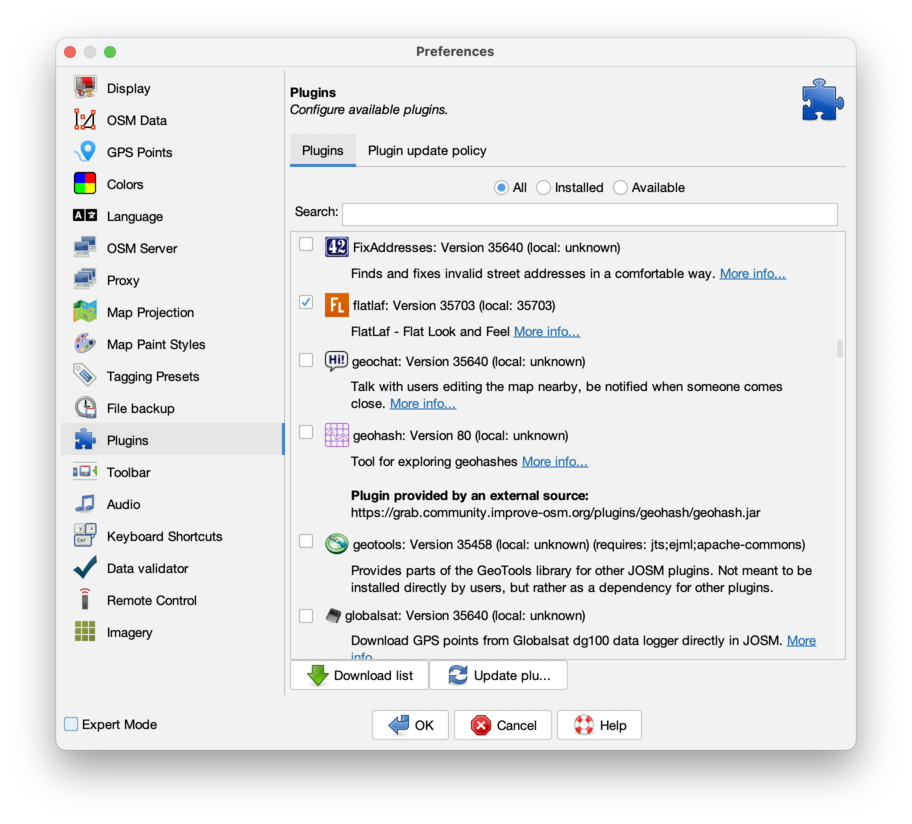The image size is (912, 824).
Task: Enable the geochat plugin checkbox
Action: 306,360
